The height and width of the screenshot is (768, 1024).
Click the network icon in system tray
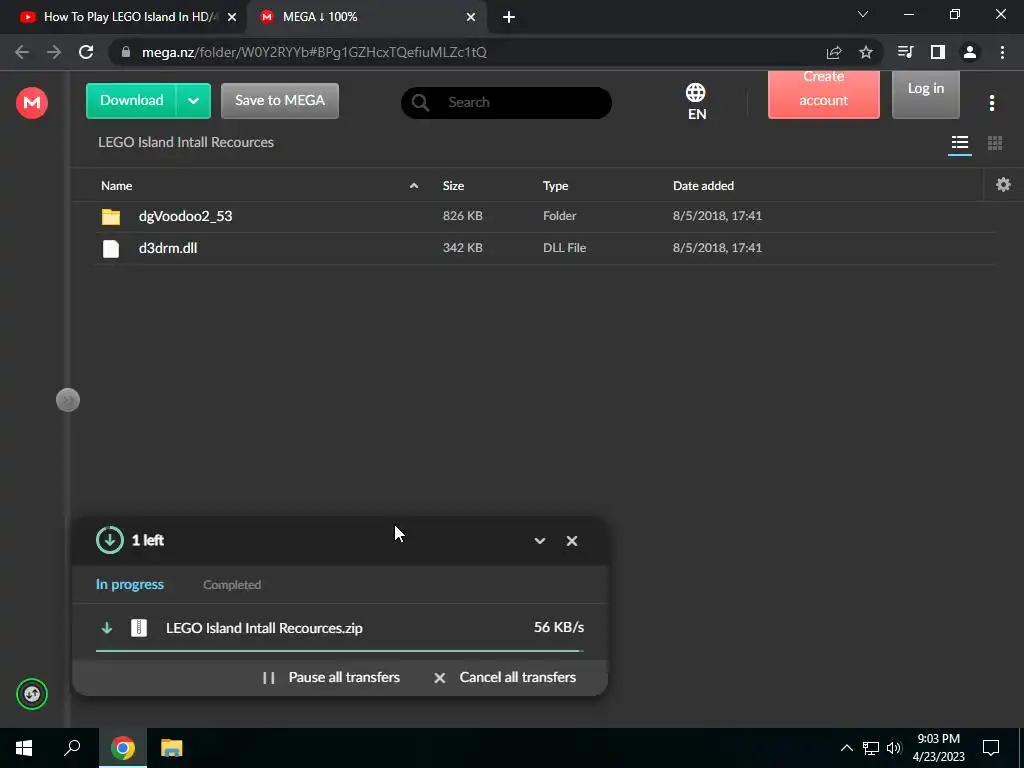871,748
